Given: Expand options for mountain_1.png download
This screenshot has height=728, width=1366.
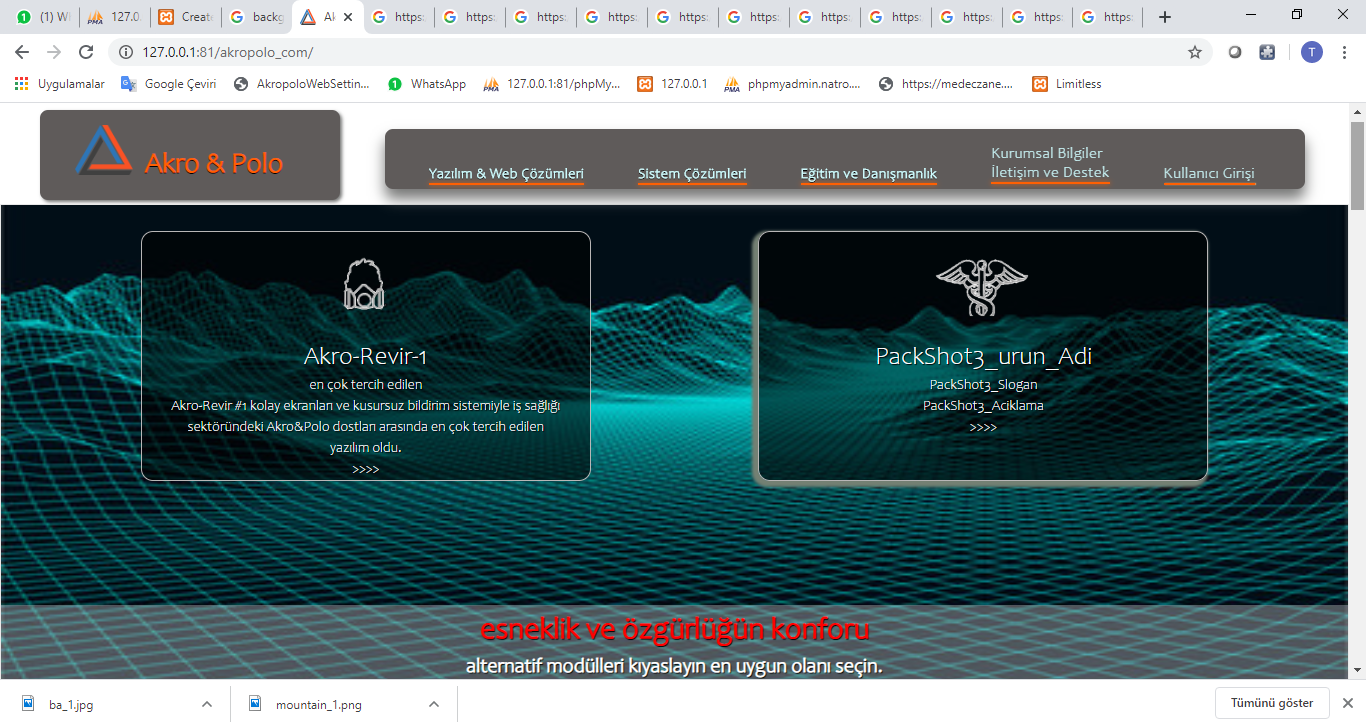Looking at the screenshot, I should point(434,704).
